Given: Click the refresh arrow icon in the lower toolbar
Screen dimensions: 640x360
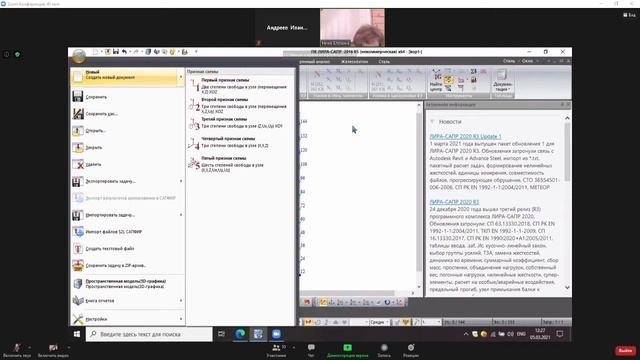Looking at the screenshot, I should pyautogui.click(x=387, y=302).
